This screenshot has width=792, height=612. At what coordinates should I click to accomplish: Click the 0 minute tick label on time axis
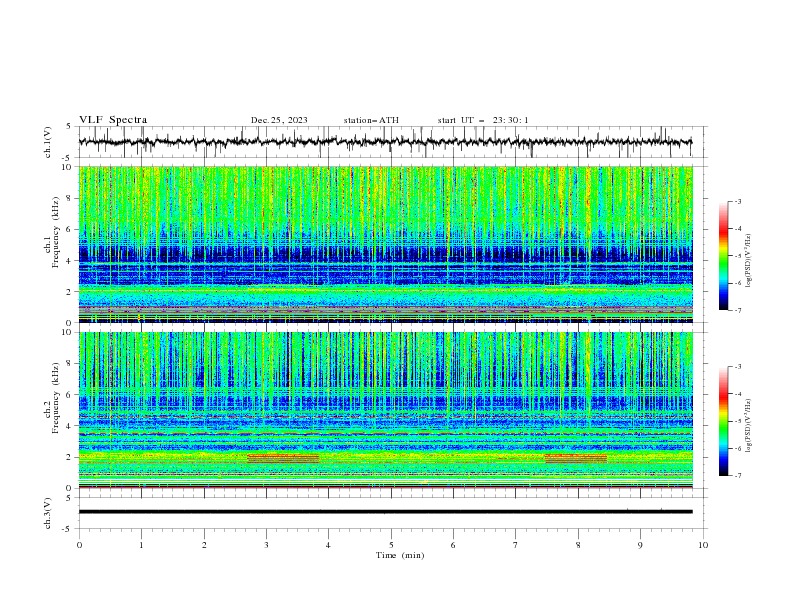click(x=79, y=545)
